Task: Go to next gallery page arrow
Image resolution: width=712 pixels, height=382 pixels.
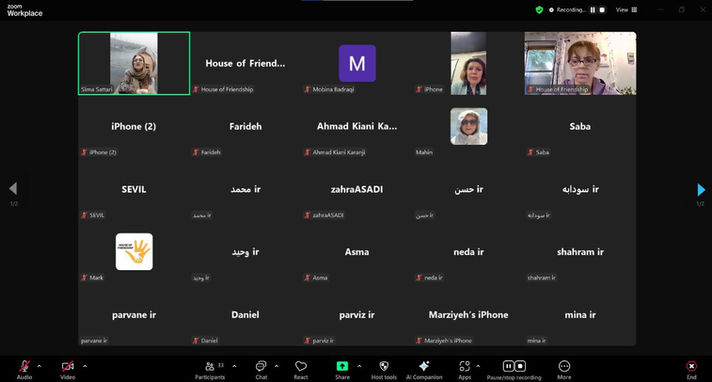Action: pos(701,189)
